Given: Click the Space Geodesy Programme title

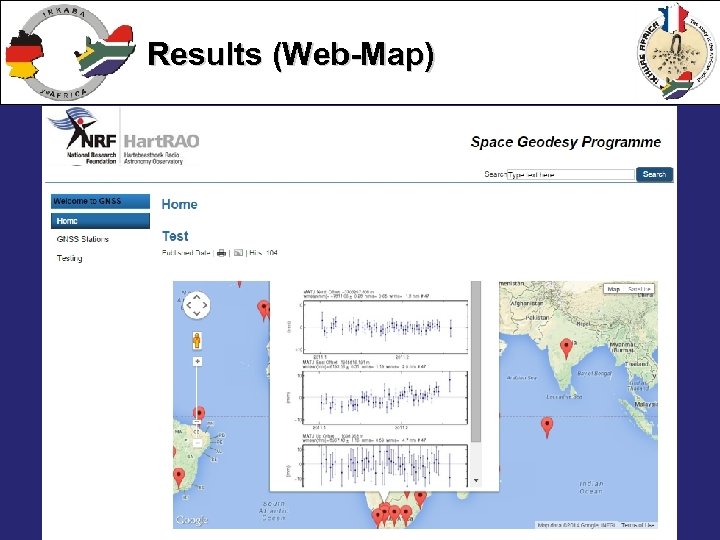Looking at the screenshot, I should pyautogui.click(x=566, y=142).
